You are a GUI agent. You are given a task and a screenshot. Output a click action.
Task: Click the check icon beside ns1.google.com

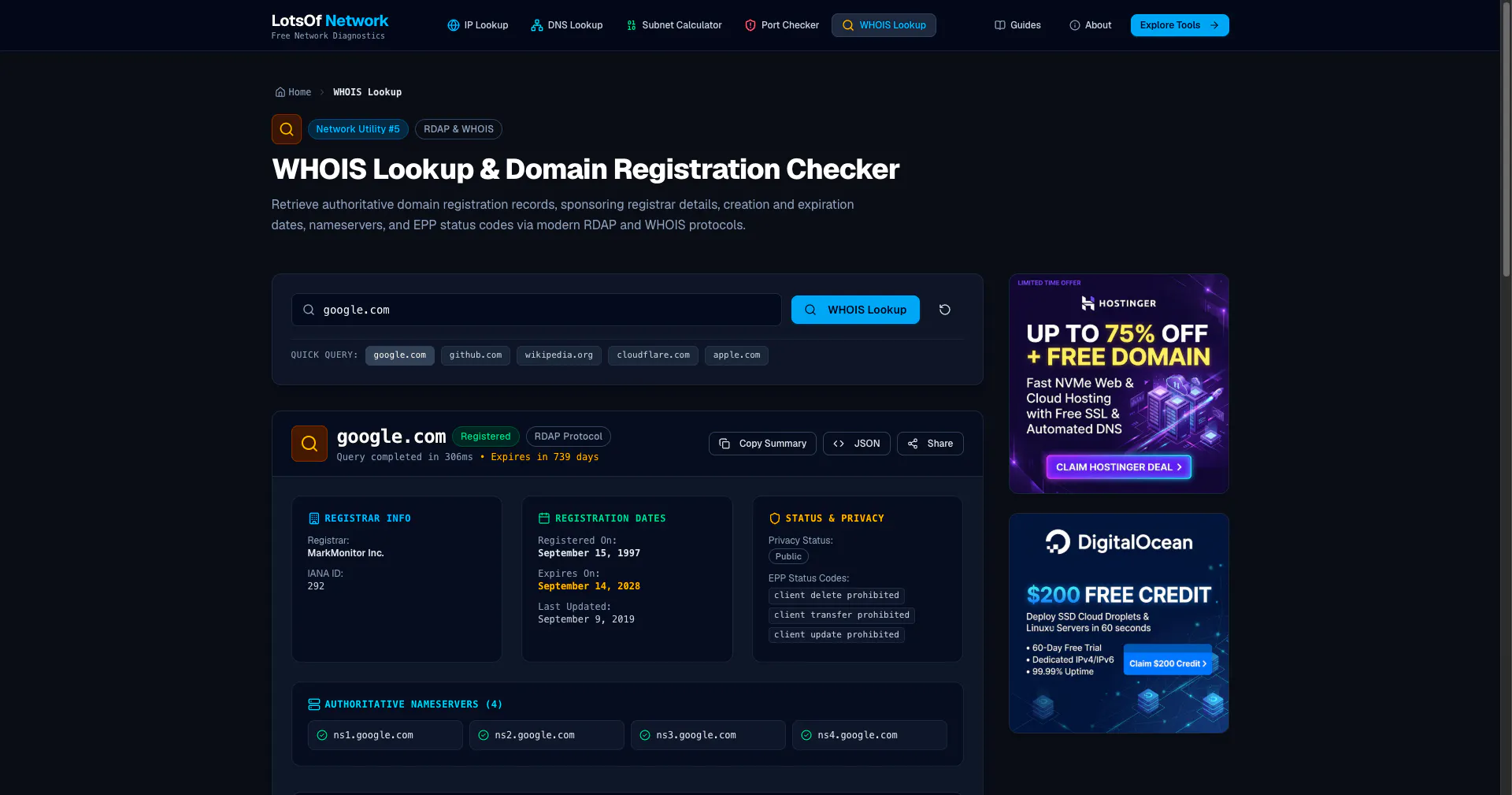(x=322, y=735)
